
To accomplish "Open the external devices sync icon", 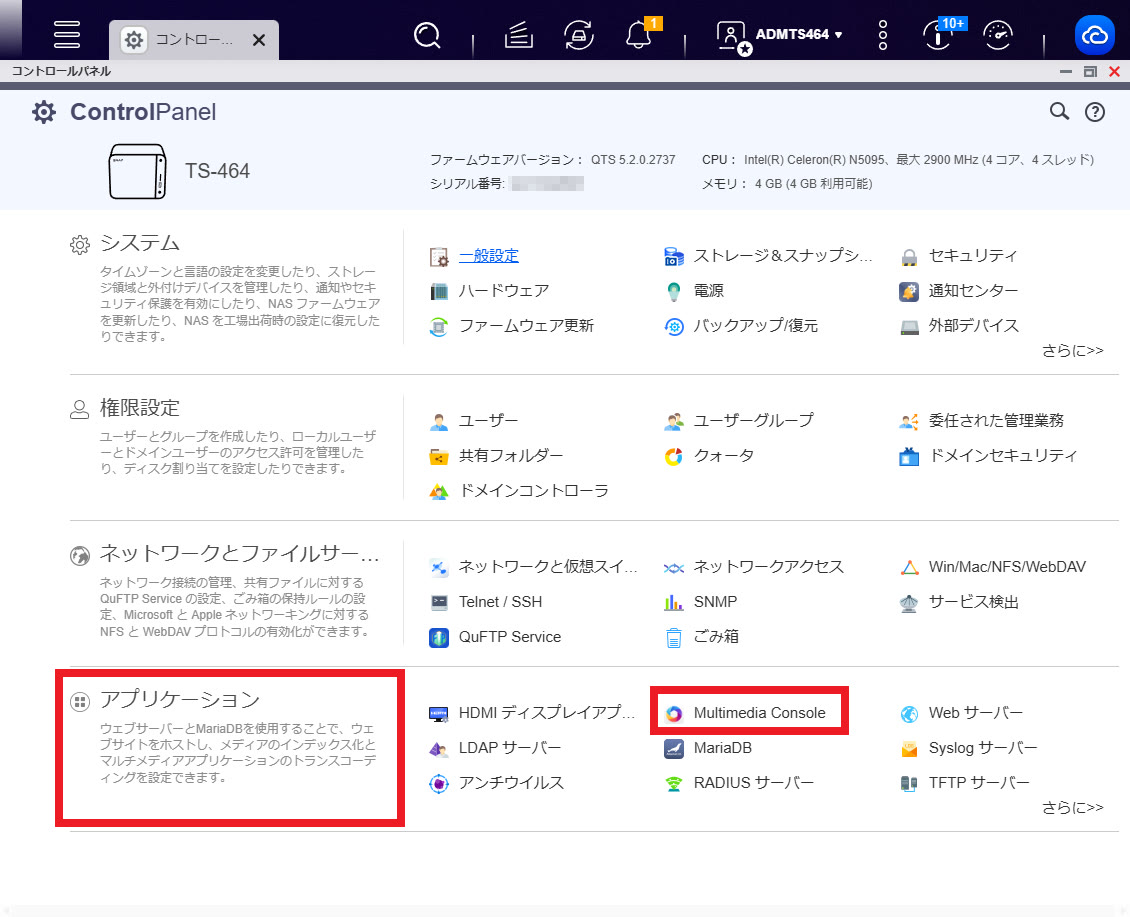I will [x=579, y=35].
